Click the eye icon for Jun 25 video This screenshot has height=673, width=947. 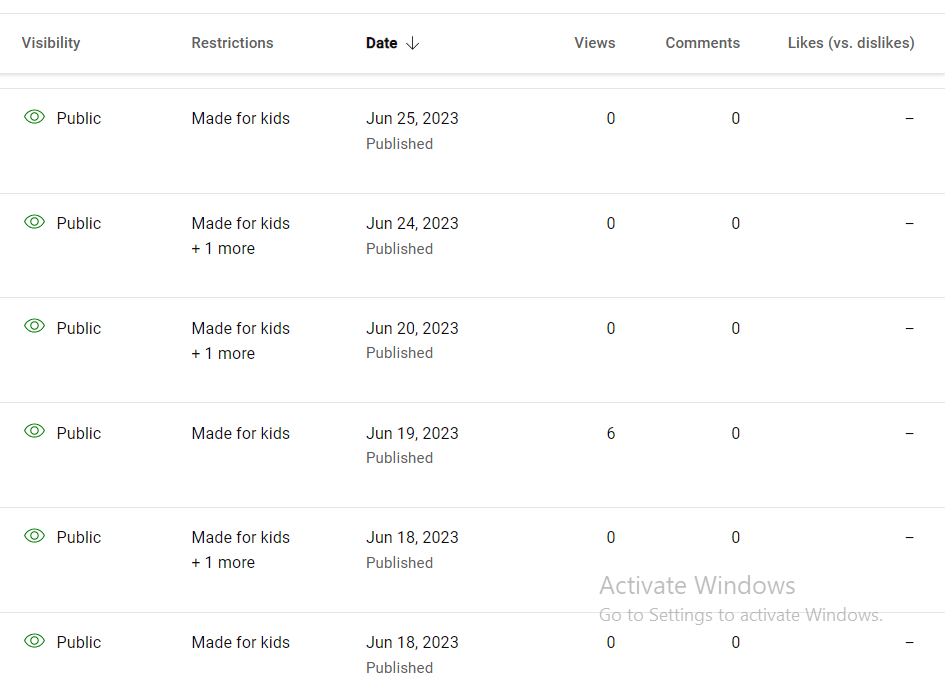[34, 117]
